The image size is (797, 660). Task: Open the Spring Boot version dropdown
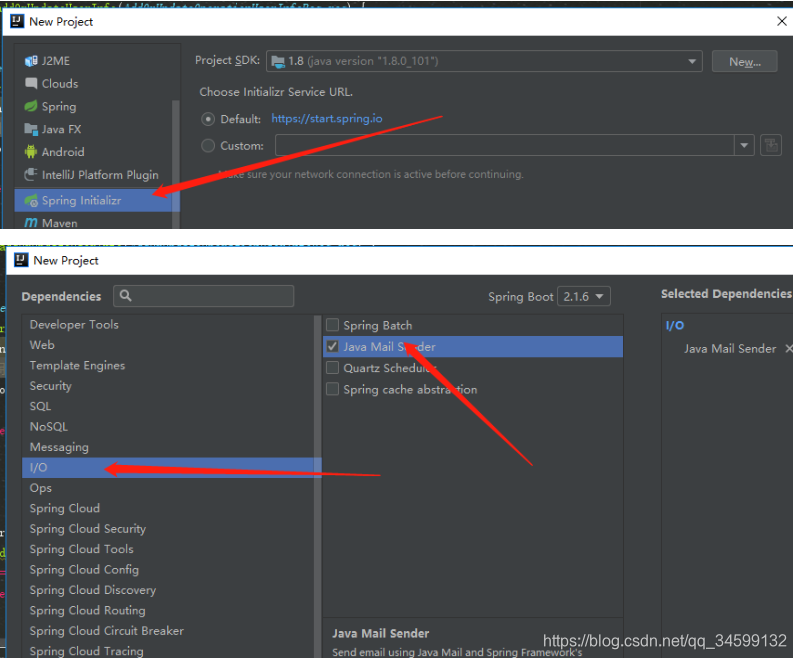[x=584, y=296]
